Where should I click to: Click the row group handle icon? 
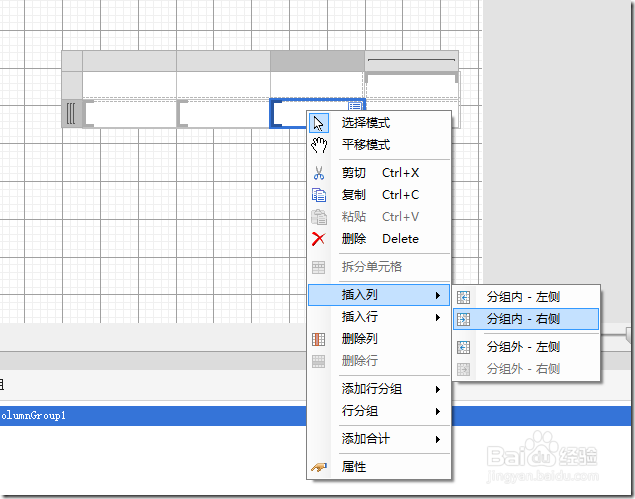tap(71, 114)
